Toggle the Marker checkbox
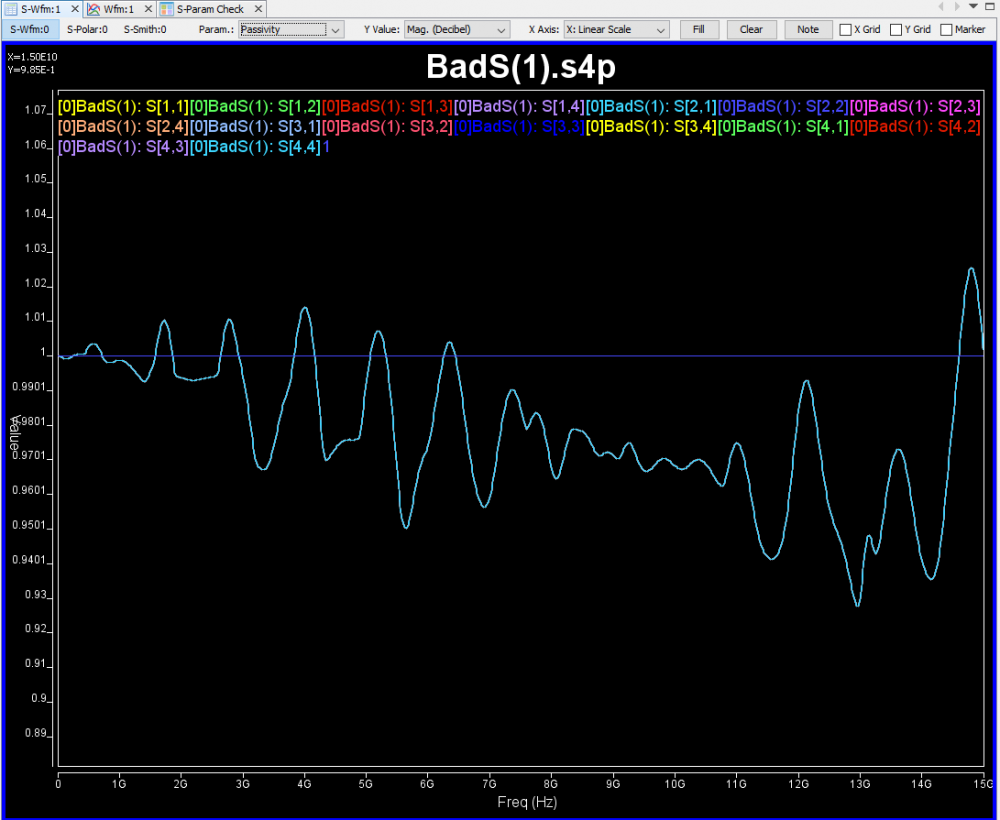The width and height of the screenshot is (1000, 820). click(x=946, y=30)
